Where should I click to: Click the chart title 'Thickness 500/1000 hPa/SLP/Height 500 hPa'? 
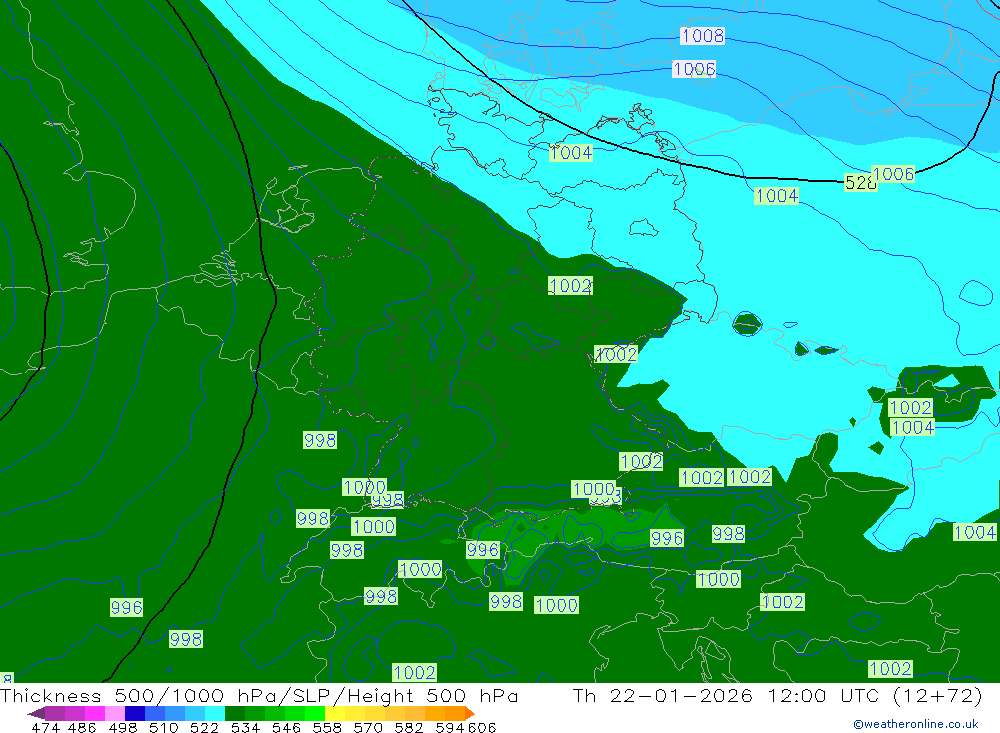pos(259,695)
